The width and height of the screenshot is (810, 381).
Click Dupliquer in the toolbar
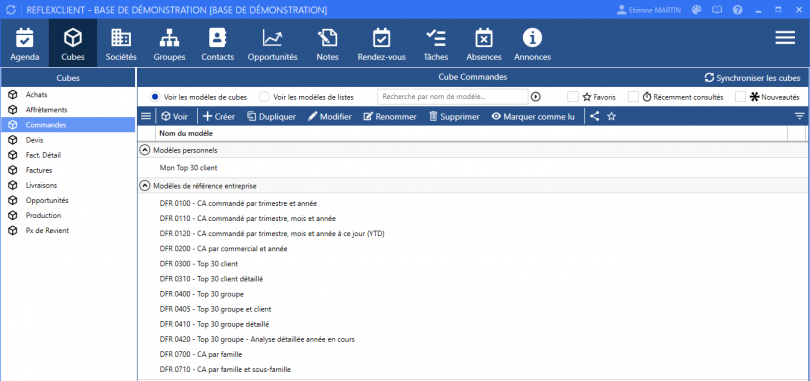coord(272,117)
